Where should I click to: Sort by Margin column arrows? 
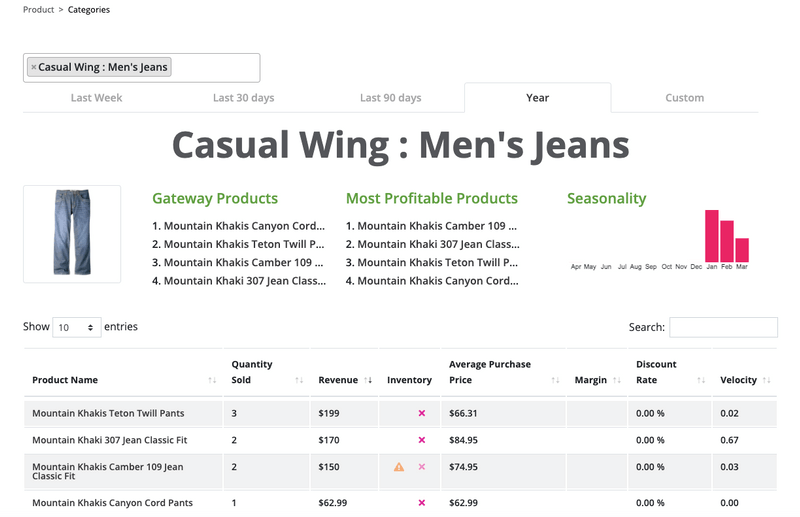[x=616, y=380]
